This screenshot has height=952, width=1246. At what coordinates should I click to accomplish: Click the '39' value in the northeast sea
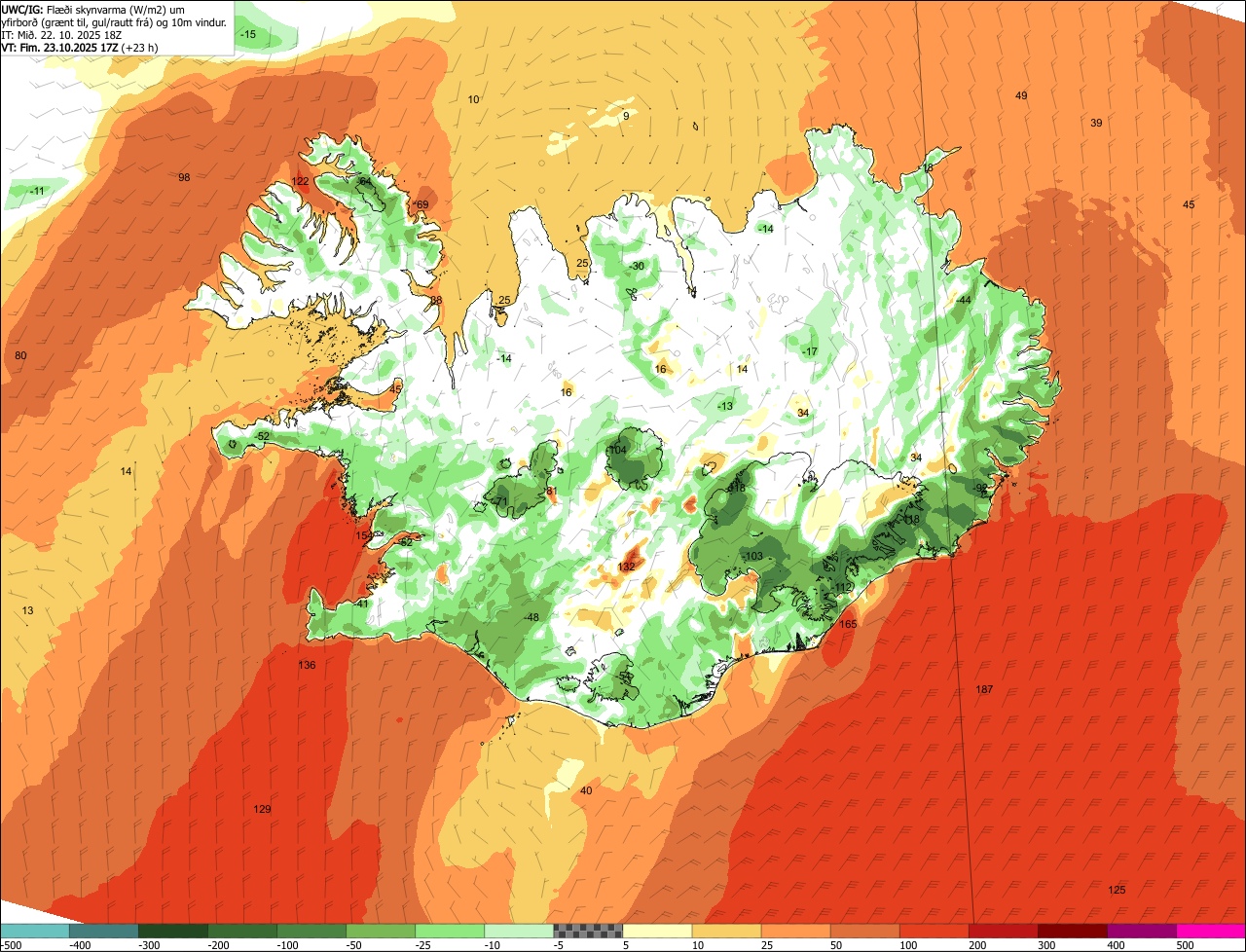1096,123
